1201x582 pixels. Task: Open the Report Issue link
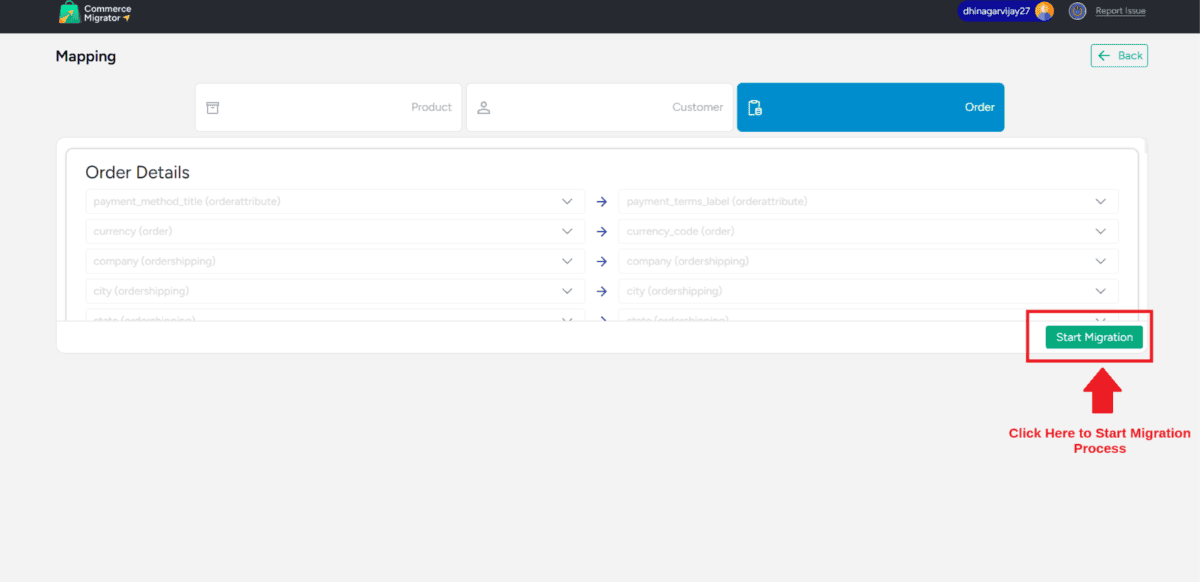coord(1120,11)
